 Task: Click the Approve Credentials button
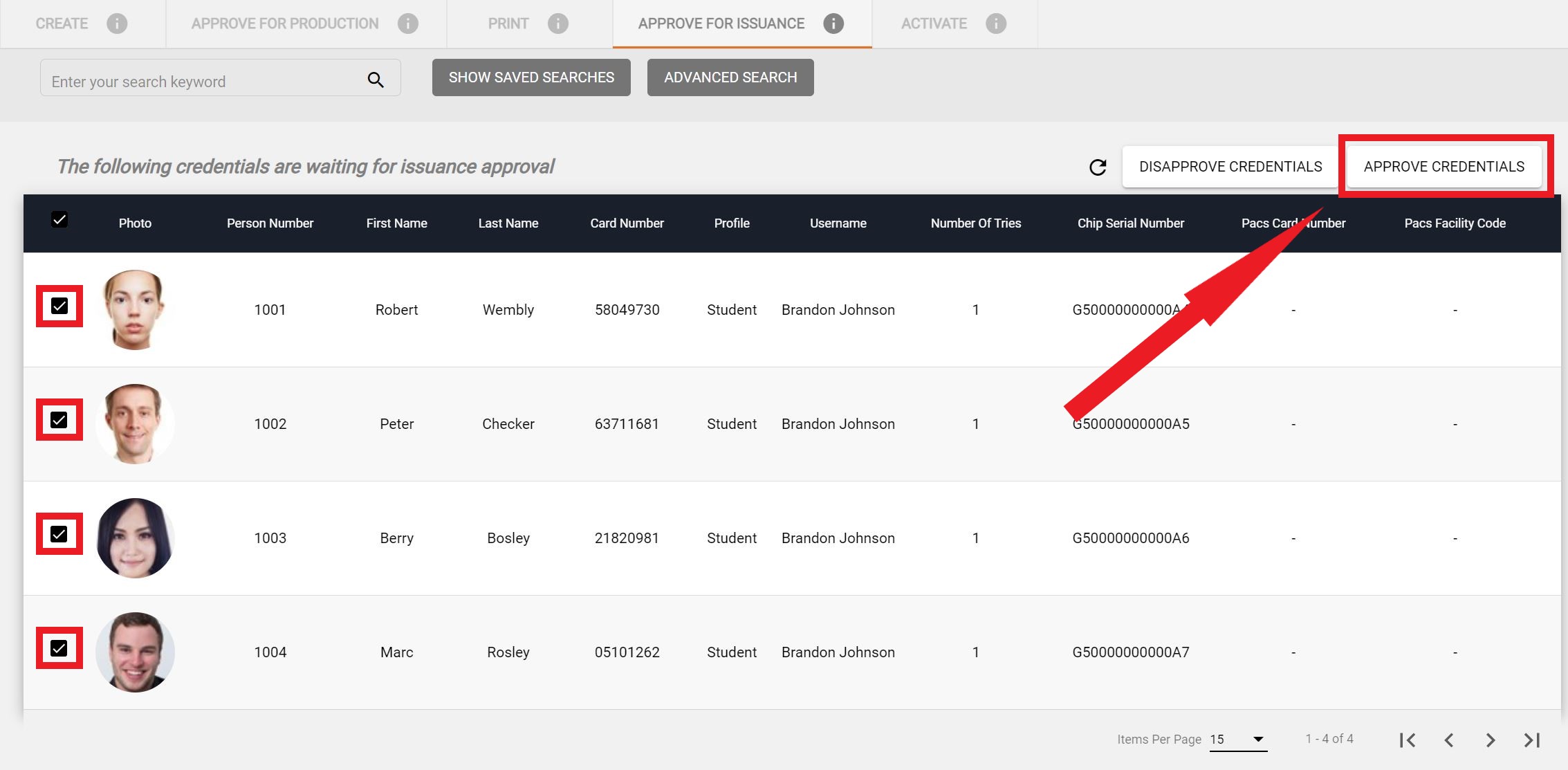pos(1444,167)
